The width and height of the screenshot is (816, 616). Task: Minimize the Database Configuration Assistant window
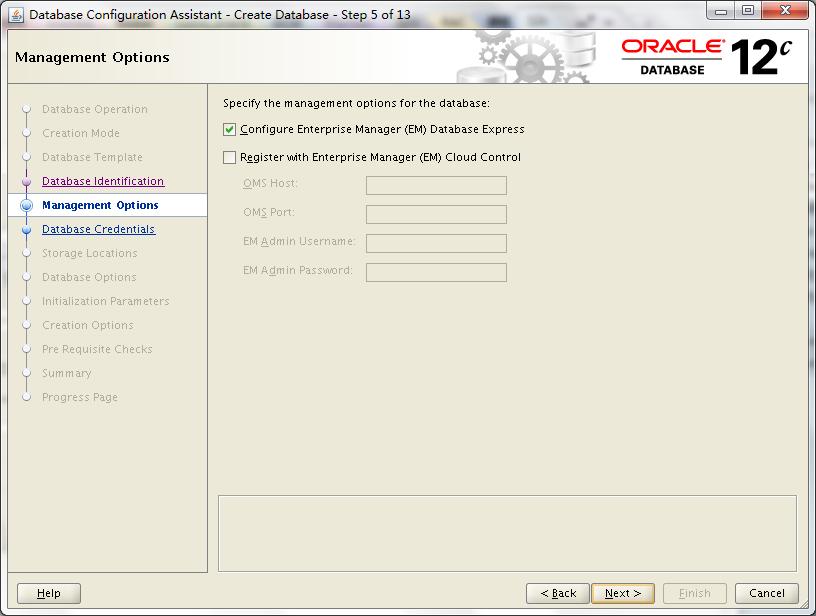coord(721,11)
